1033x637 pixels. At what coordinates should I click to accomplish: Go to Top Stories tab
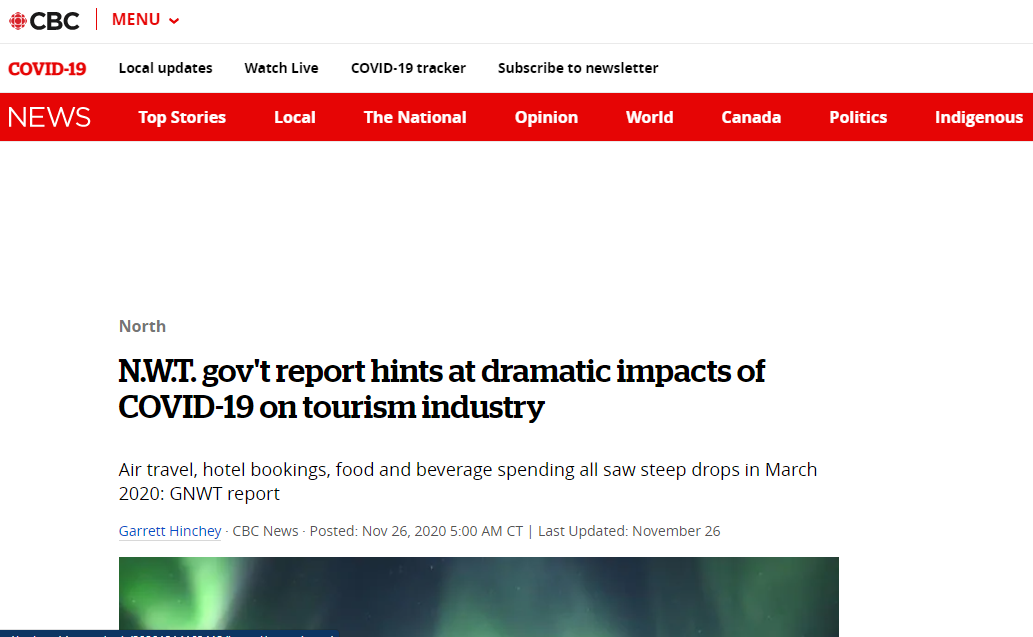click(182, 117)
